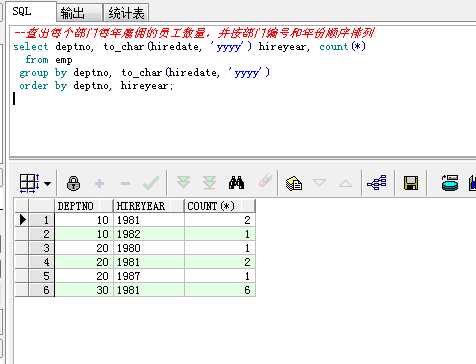The height and width of the screenshot is (364, 476).
Task: Click DEPTNO cell 30 in row 6
Action: [x=84, y=290]
